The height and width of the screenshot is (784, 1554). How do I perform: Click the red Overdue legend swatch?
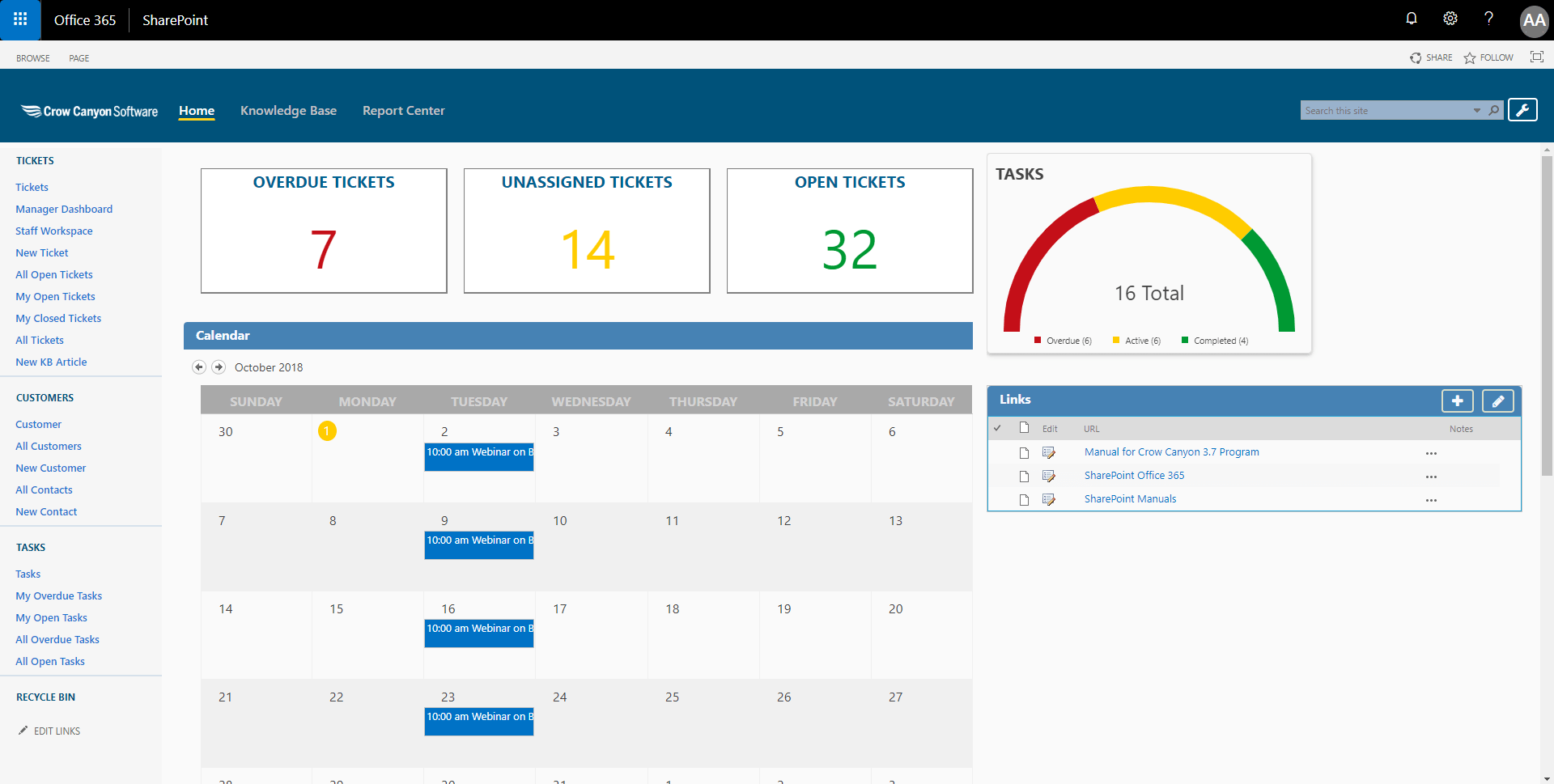point(1038,340)
